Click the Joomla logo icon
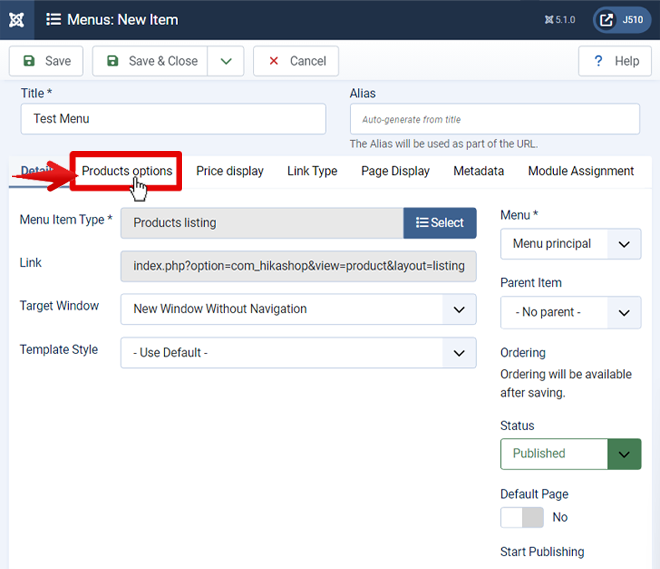The width and height of the screenshot is (660, 569). [17, 20]
